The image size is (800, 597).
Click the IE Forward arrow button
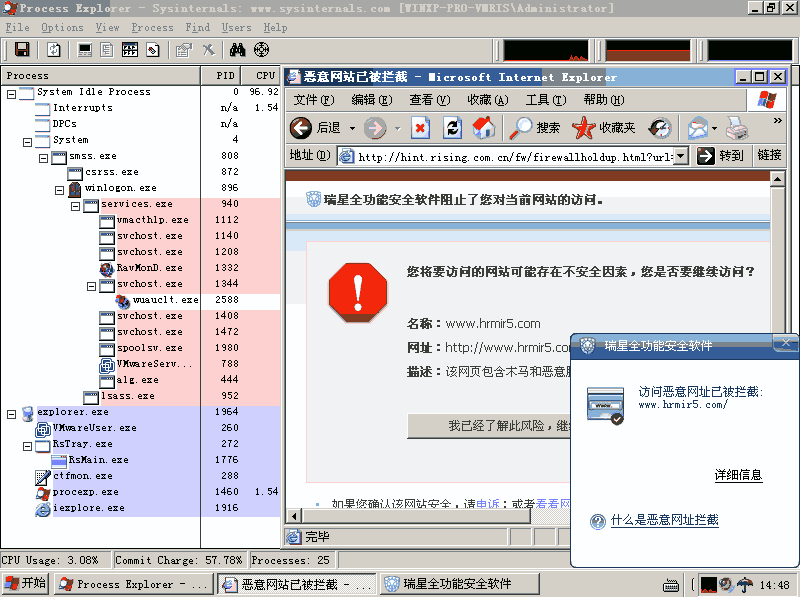(376, 128)
